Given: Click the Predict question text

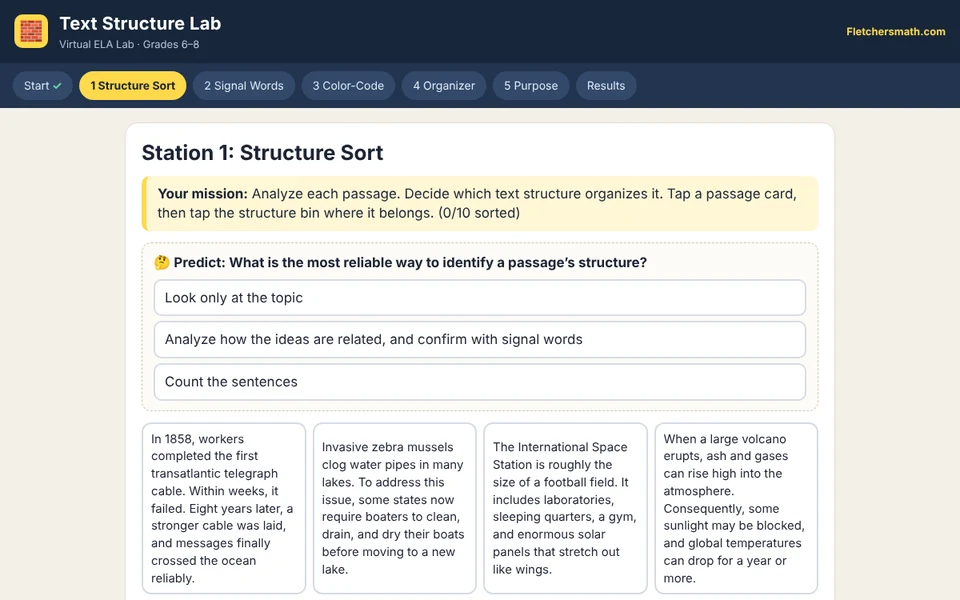Looking at the screenshot, I should tap(410, 263).
